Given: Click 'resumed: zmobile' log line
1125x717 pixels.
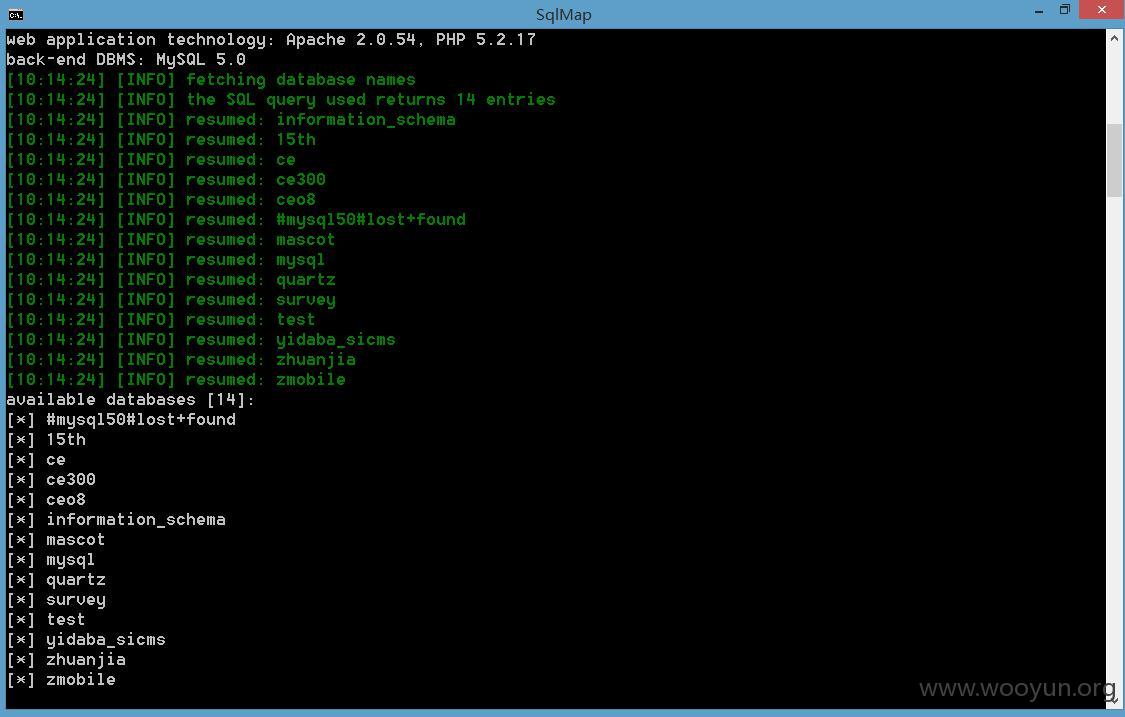Looking at the screenshot, I should pyautogui.click(x=176, y=380).
